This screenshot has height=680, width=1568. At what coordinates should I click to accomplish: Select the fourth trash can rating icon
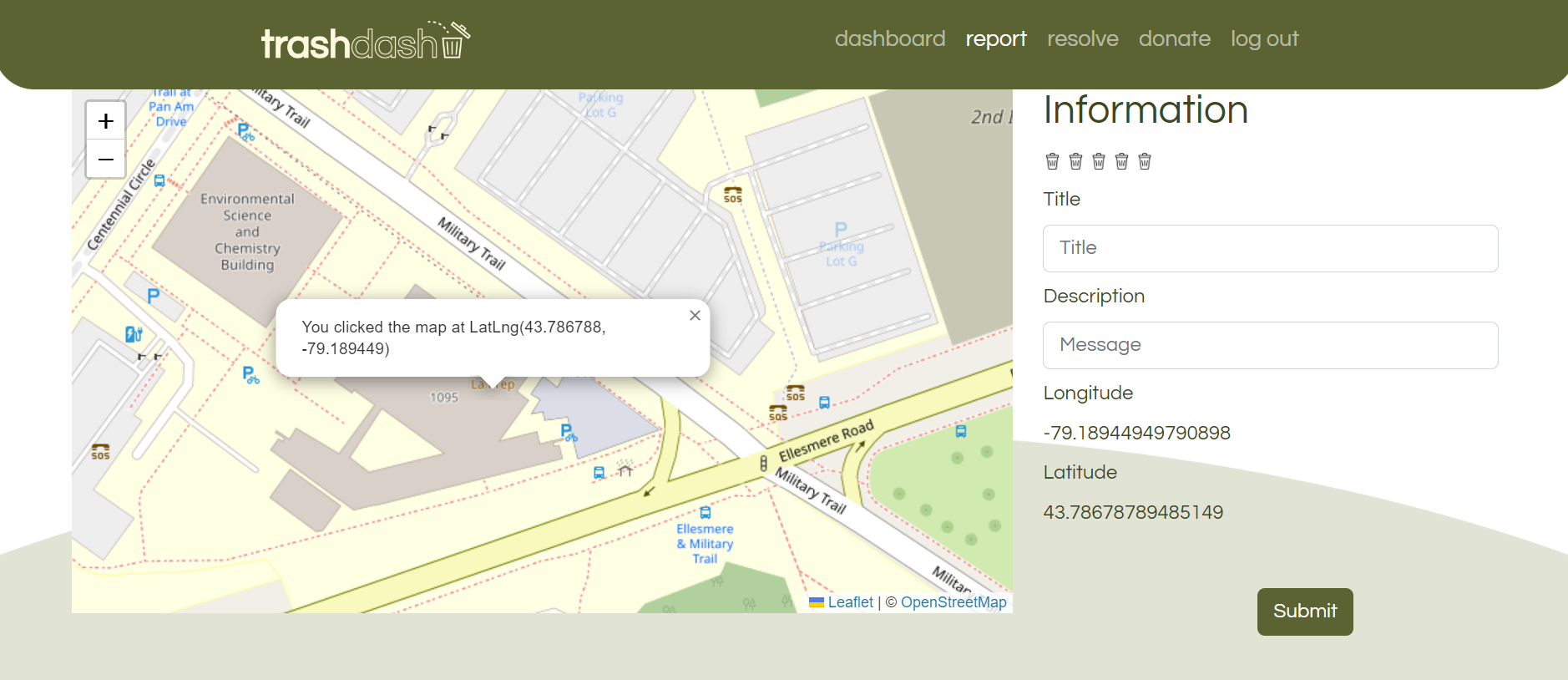(x=1122, y=161)
